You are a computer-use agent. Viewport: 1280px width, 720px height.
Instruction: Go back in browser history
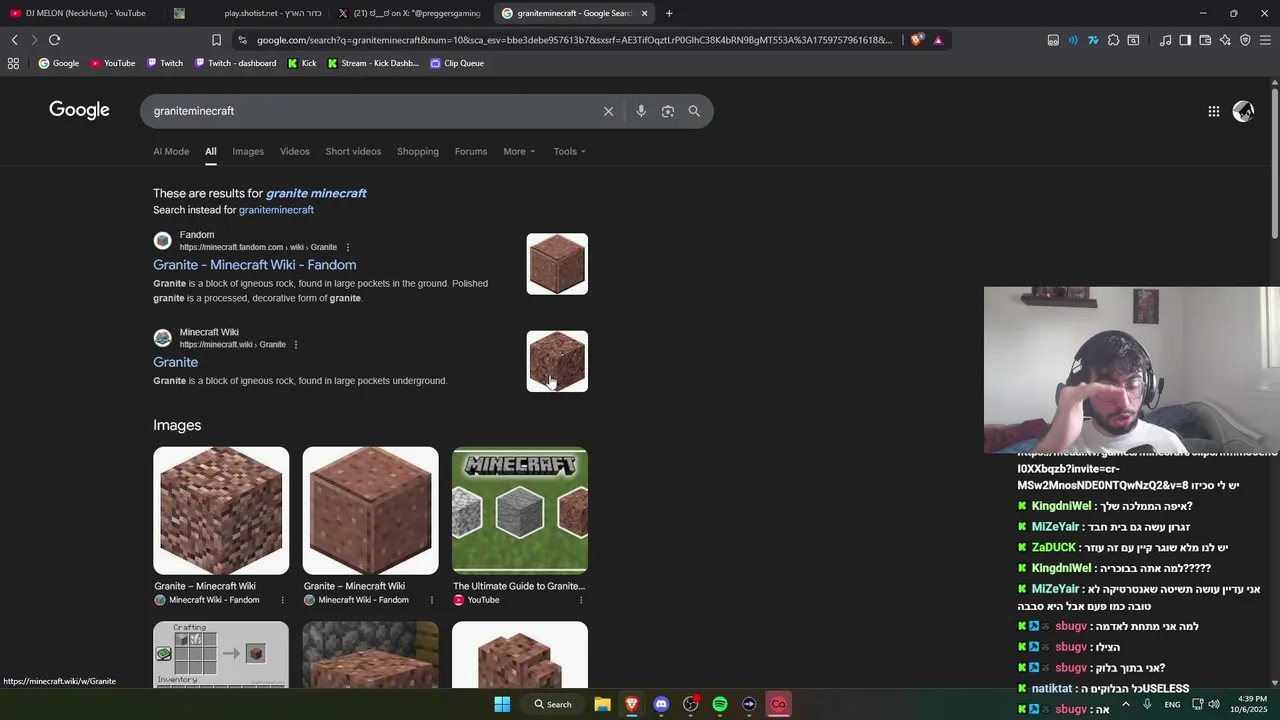pyautogui.click(x=14, y=40)
